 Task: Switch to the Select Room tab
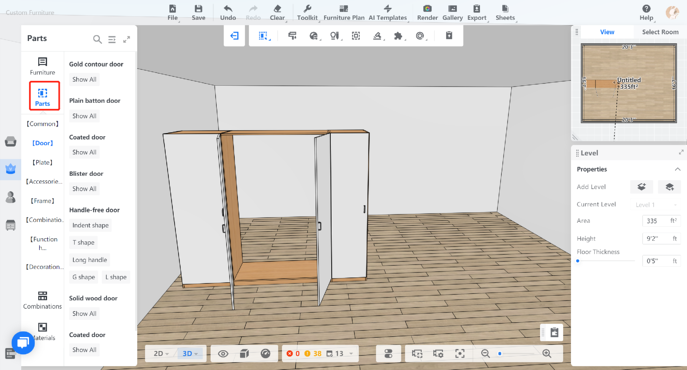point(660,32)
